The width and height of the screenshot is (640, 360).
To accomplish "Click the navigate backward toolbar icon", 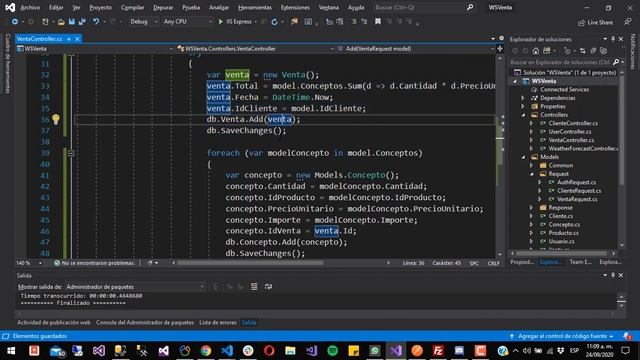I will point(15,22).
